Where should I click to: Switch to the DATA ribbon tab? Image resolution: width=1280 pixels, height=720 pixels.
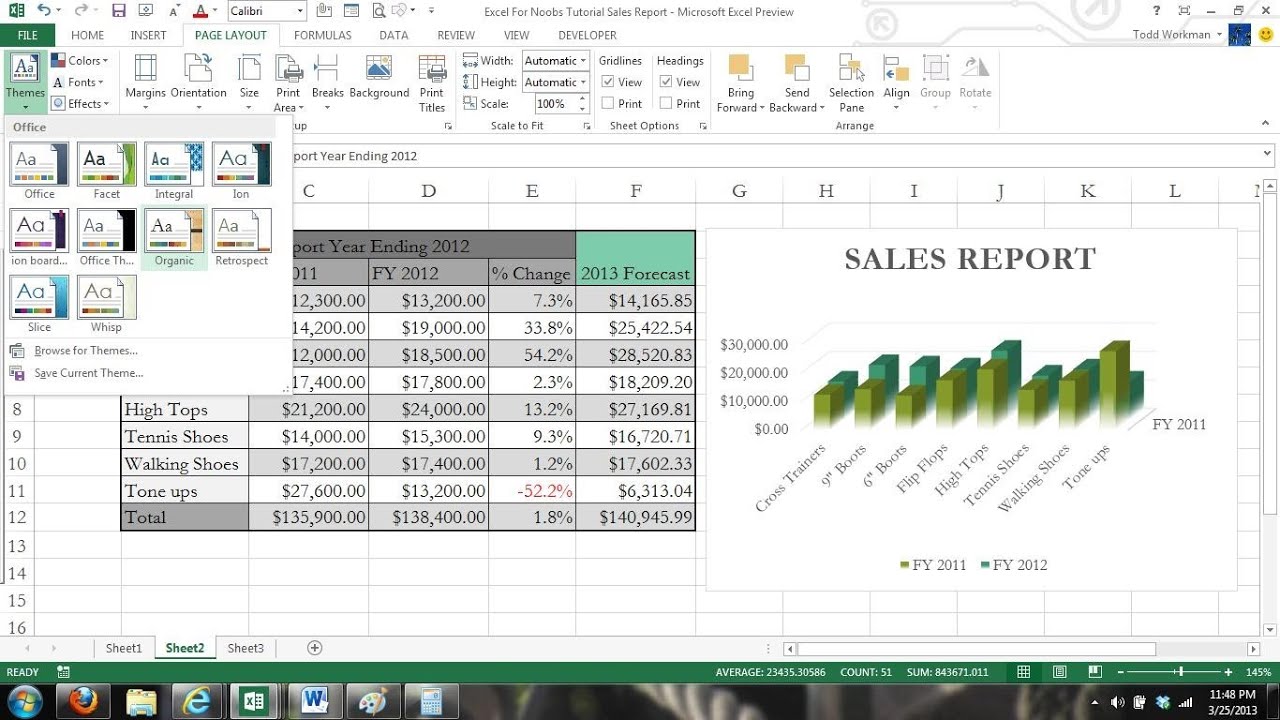394,35
